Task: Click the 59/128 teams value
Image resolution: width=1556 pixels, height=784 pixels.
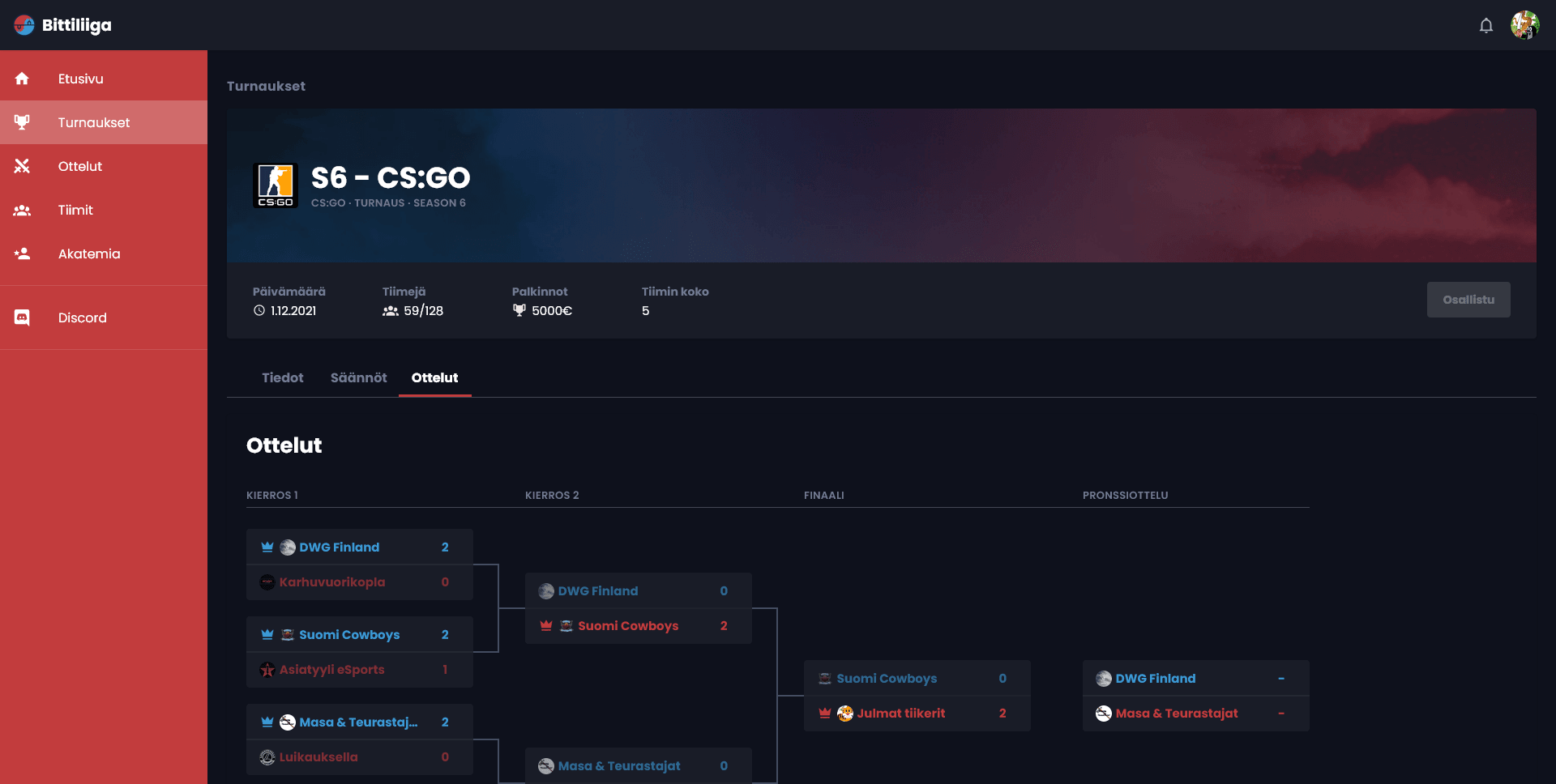Action: (424, 310)
